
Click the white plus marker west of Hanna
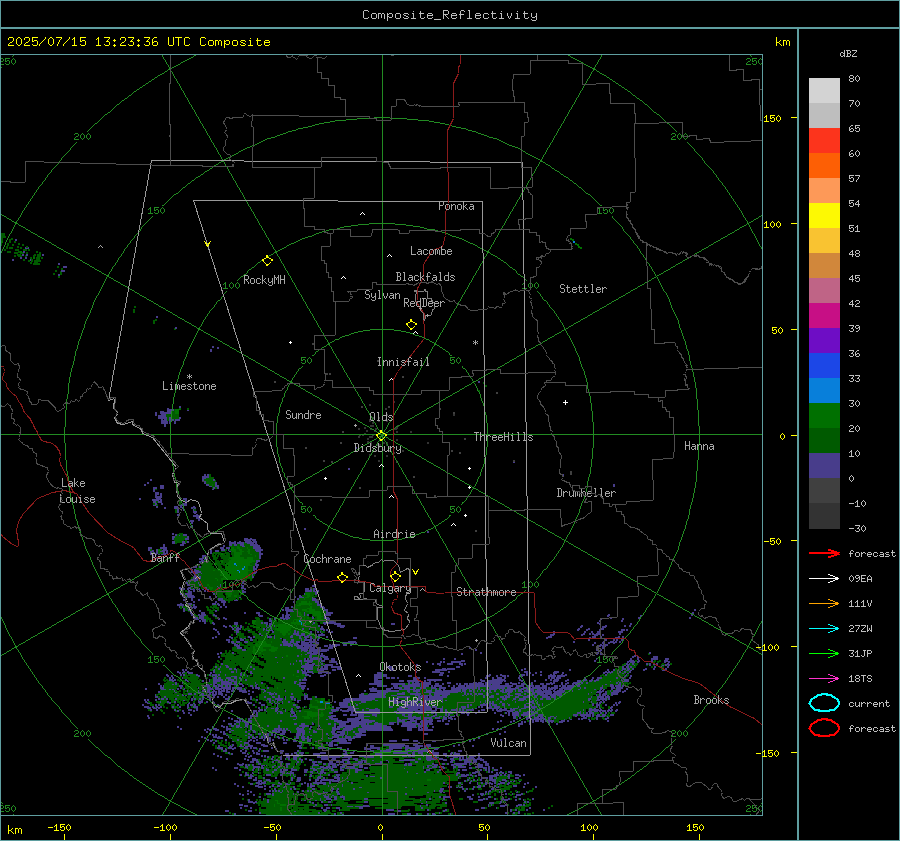[565, 402]
